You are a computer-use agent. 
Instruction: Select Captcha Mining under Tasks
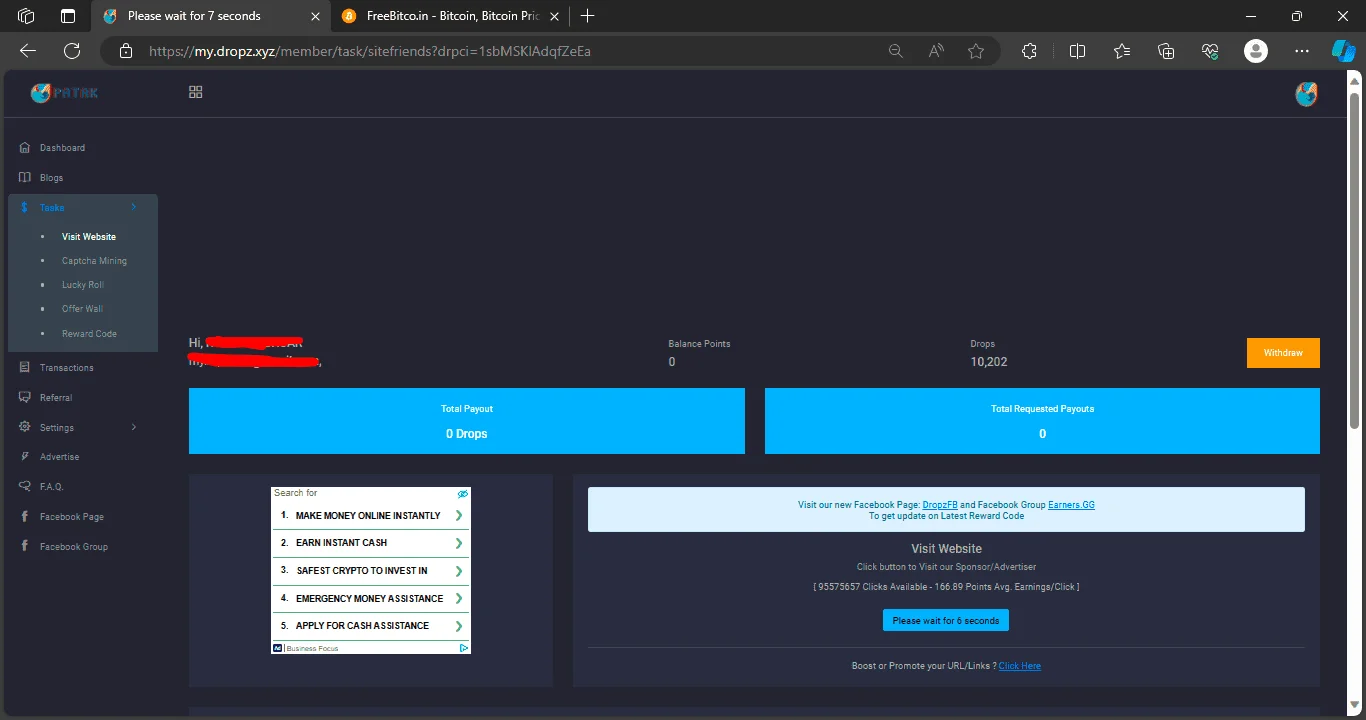tap(94, 261)
